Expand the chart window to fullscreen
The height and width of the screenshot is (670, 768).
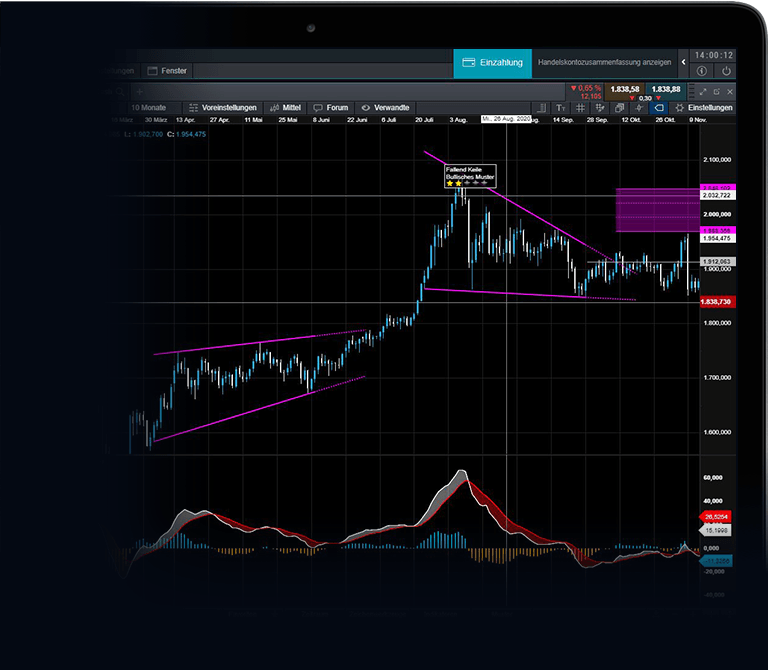(703, 92)
